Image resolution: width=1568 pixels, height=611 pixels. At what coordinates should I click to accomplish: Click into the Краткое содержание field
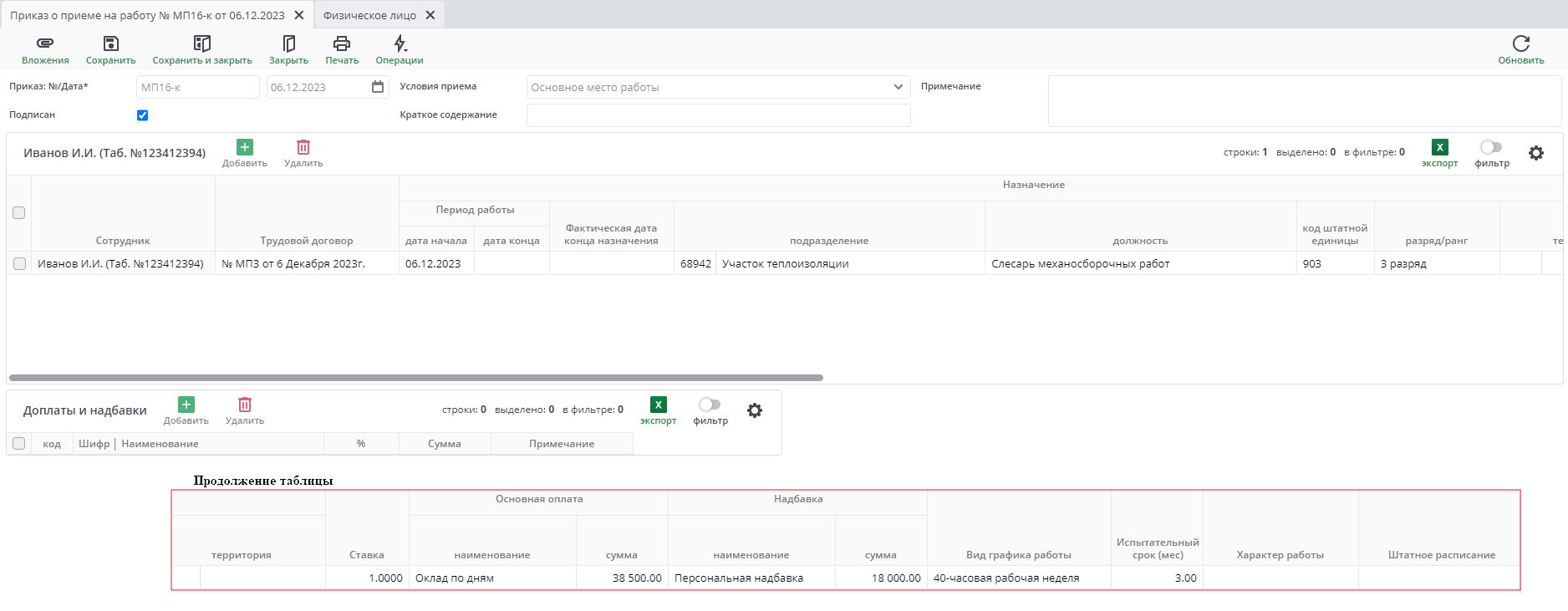click(718, 115)
